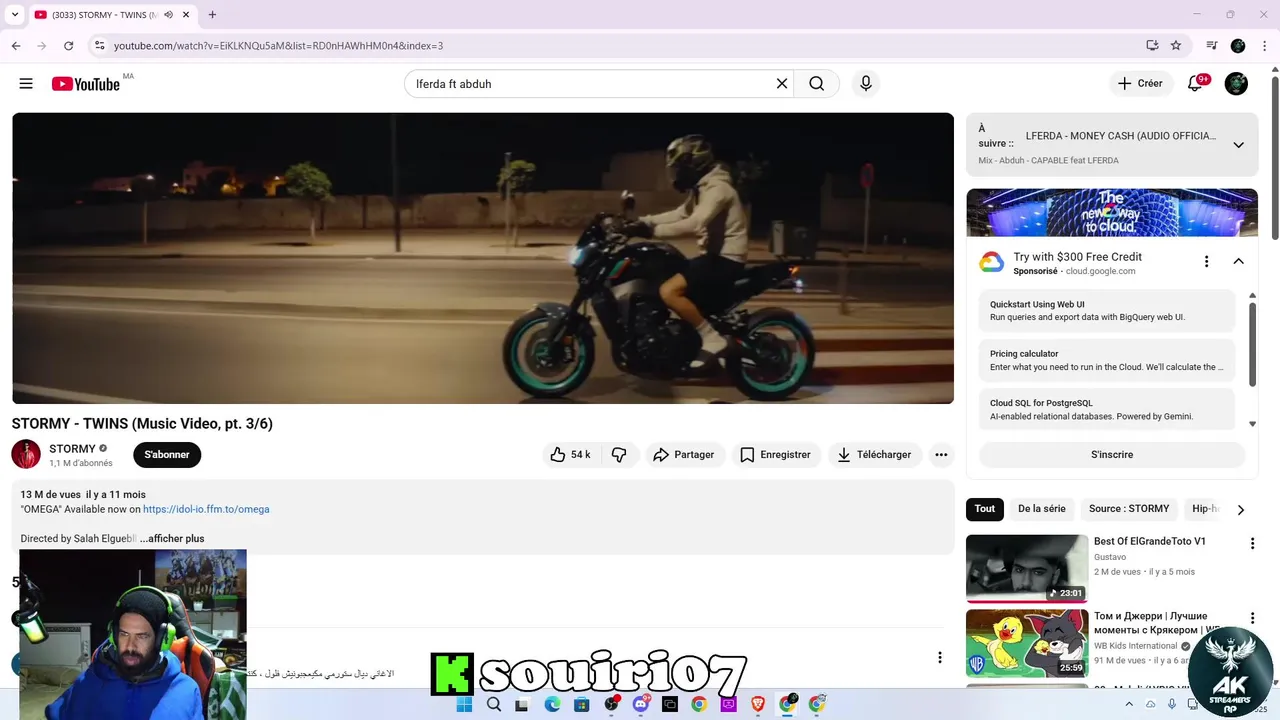The image size is (1280, 720).
Task: Play the Tom and Jerry video thumbnail
Action: click(1027, 643)
